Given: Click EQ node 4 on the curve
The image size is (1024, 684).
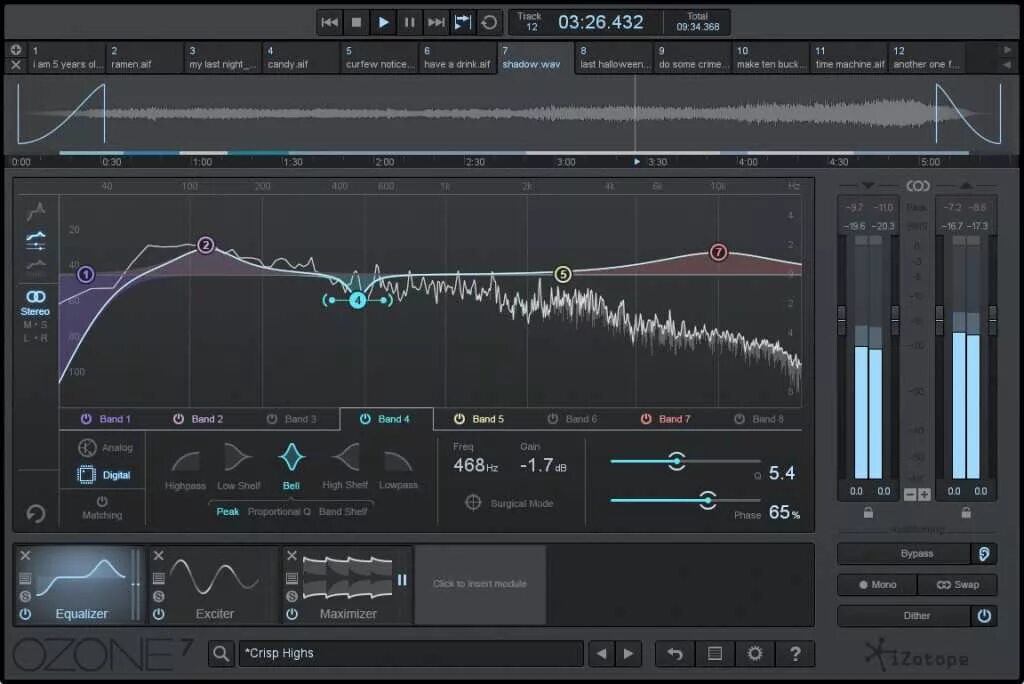Looking at the screenshot, I should pyautogui.click(x=357, y=300).
